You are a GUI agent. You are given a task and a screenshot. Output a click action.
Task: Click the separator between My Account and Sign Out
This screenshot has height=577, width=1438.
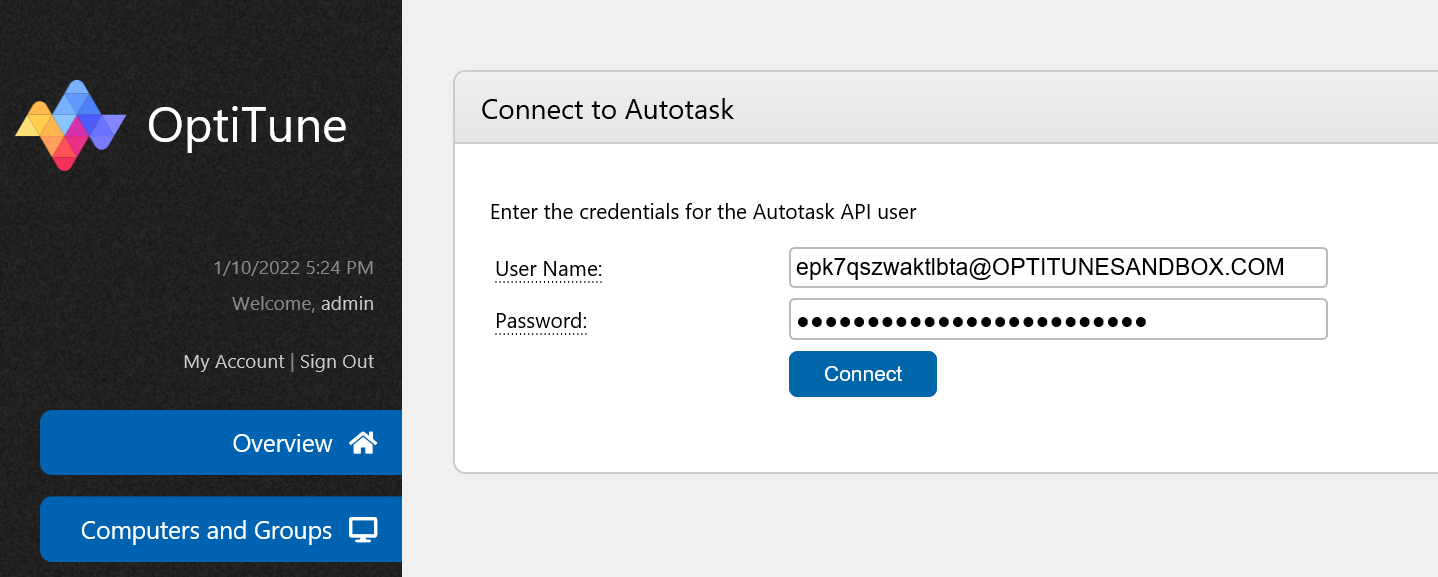[x=292, y=362]
